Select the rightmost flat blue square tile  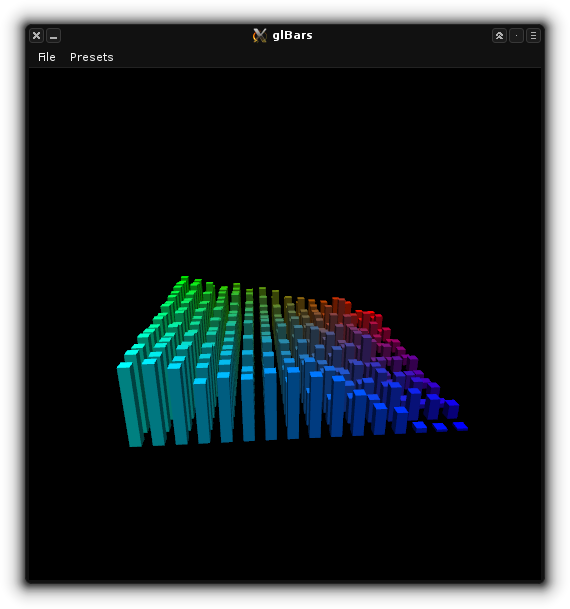point(461,426)
